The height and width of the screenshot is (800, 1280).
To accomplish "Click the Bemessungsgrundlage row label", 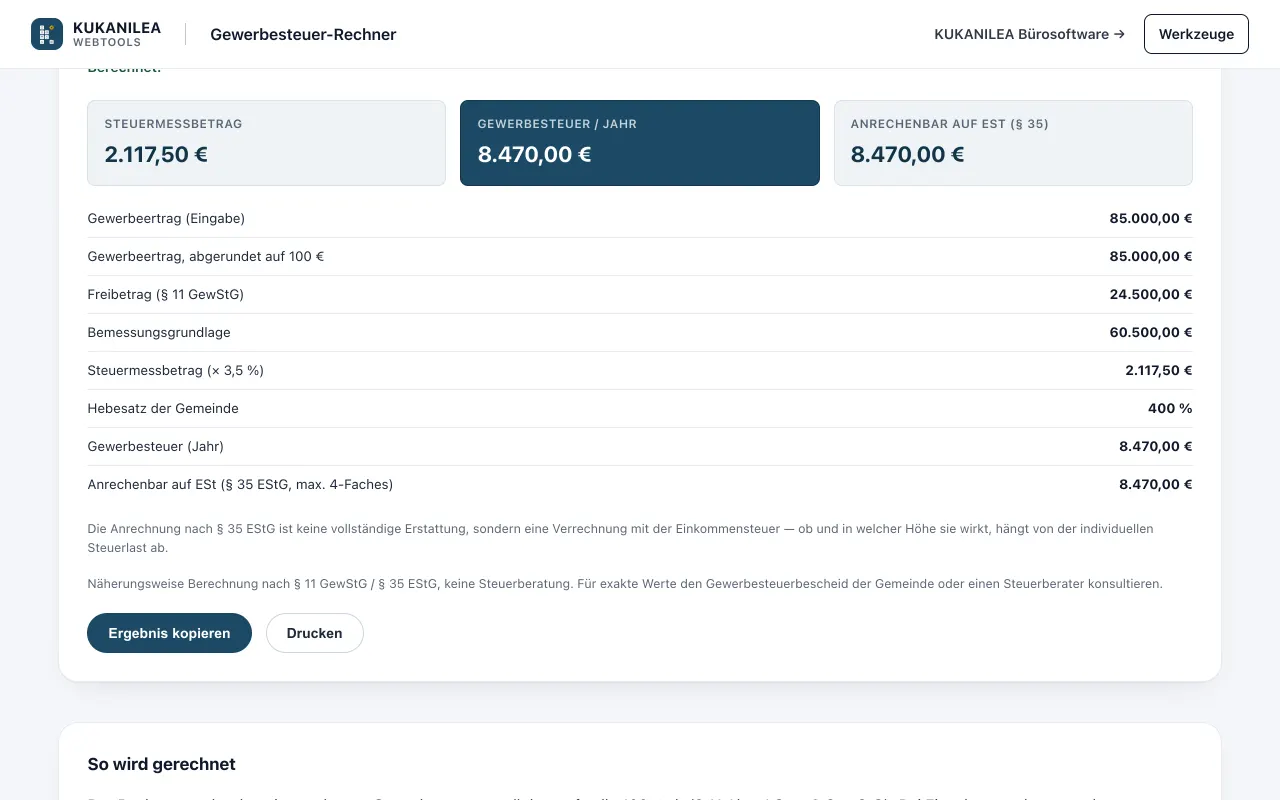I will [x=159, y=332].
